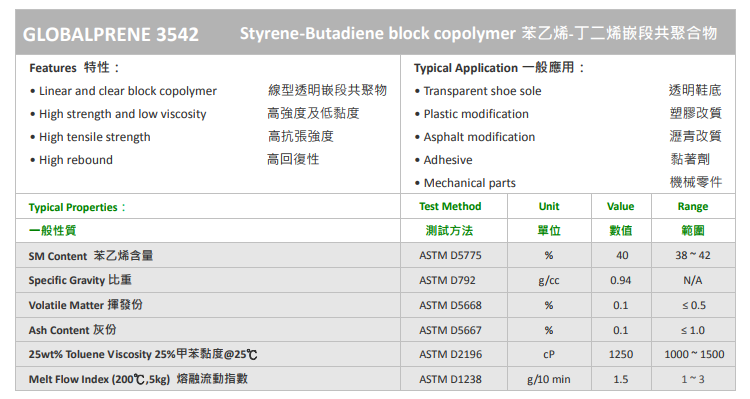The image size is (750, 399).
Task: Select the Range column header
Action: [693, 207]
